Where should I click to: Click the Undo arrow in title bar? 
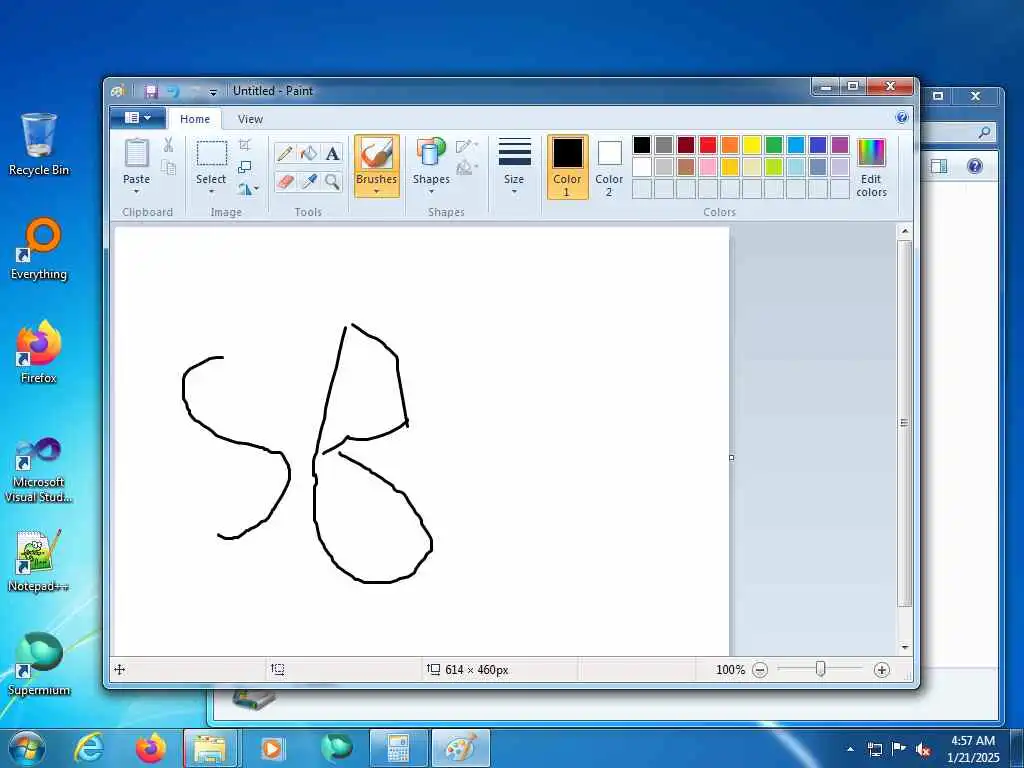(x=173, y=91)
